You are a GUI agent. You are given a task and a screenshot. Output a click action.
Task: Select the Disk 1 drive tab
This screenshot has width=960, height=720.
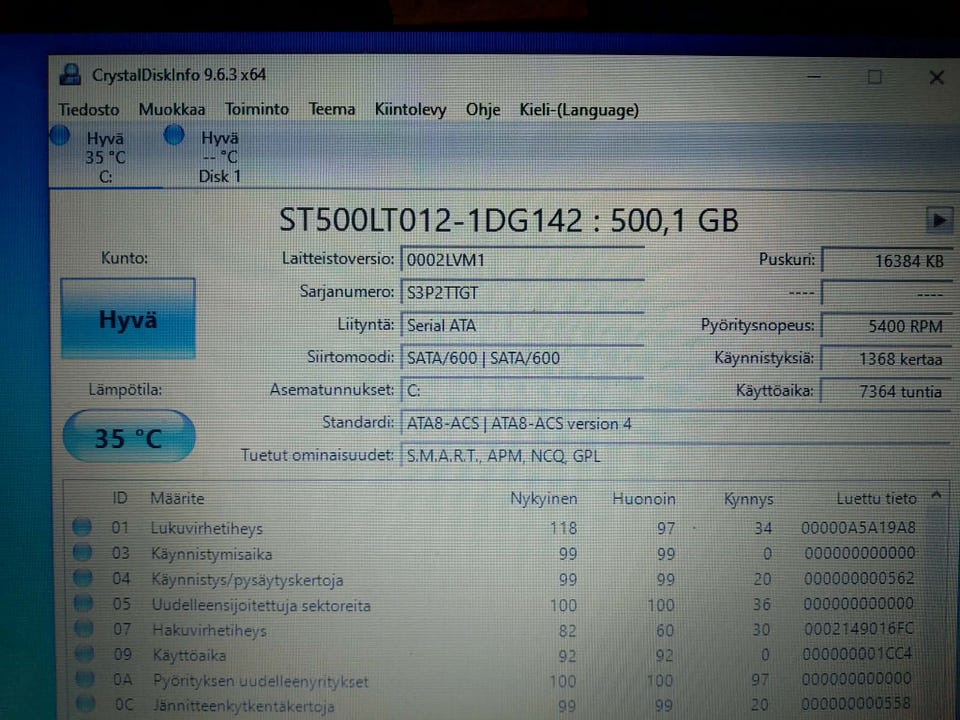click(x=219, y=156)
